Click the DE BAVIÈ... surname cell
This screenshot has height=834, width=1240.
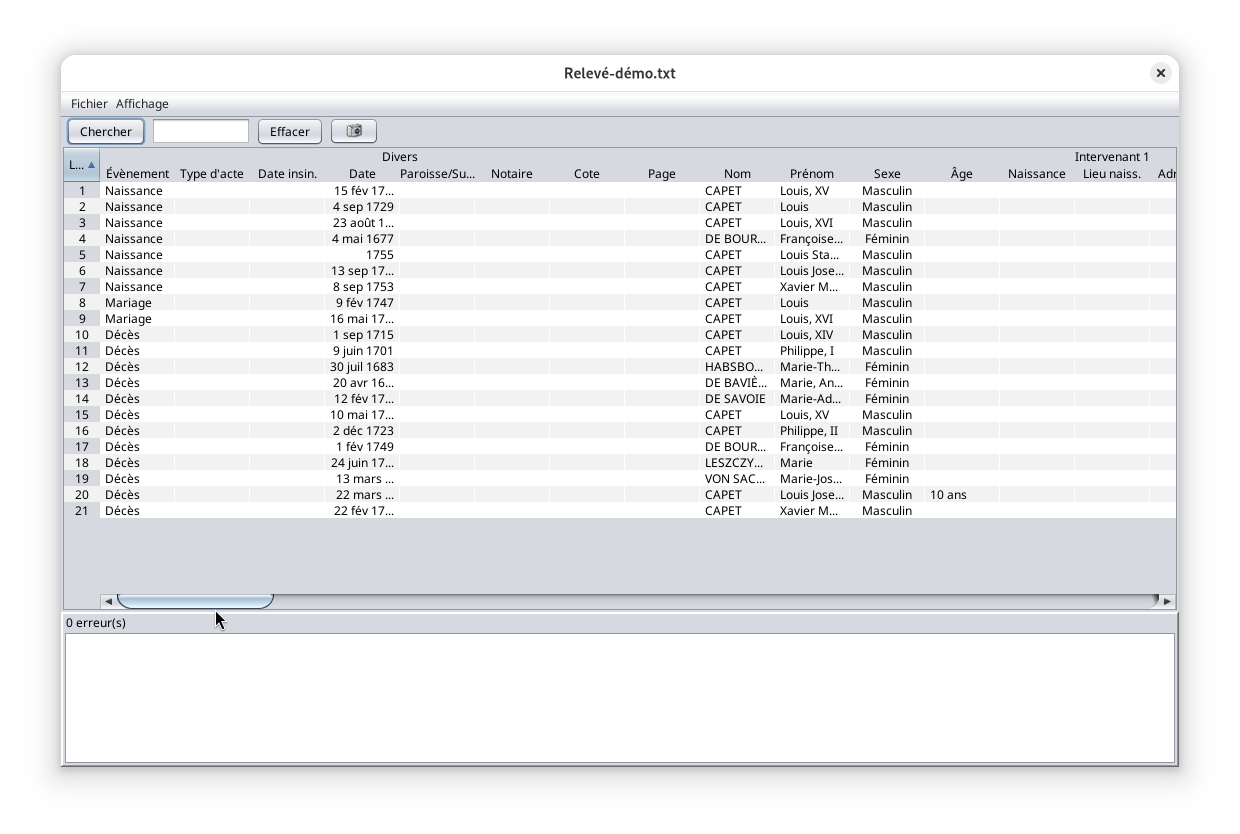(x=736, y=383)
